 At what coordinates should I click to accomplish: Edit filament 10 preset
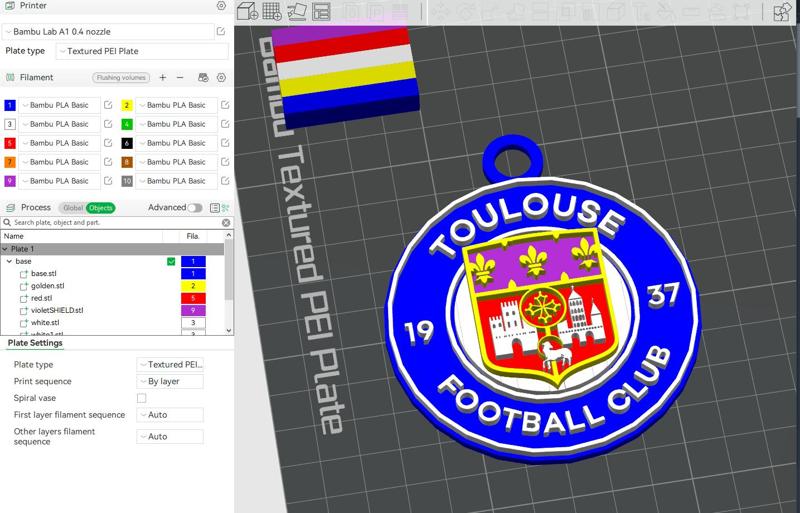225,181
